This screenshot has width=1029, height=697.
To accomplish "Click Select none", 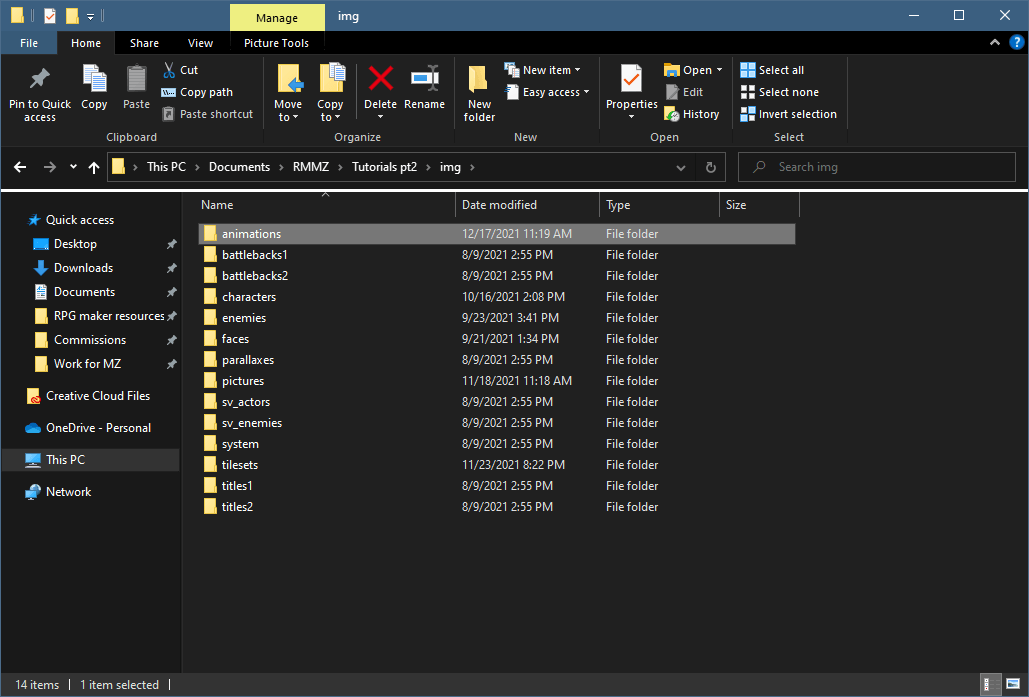I will [x=780, y=92].
